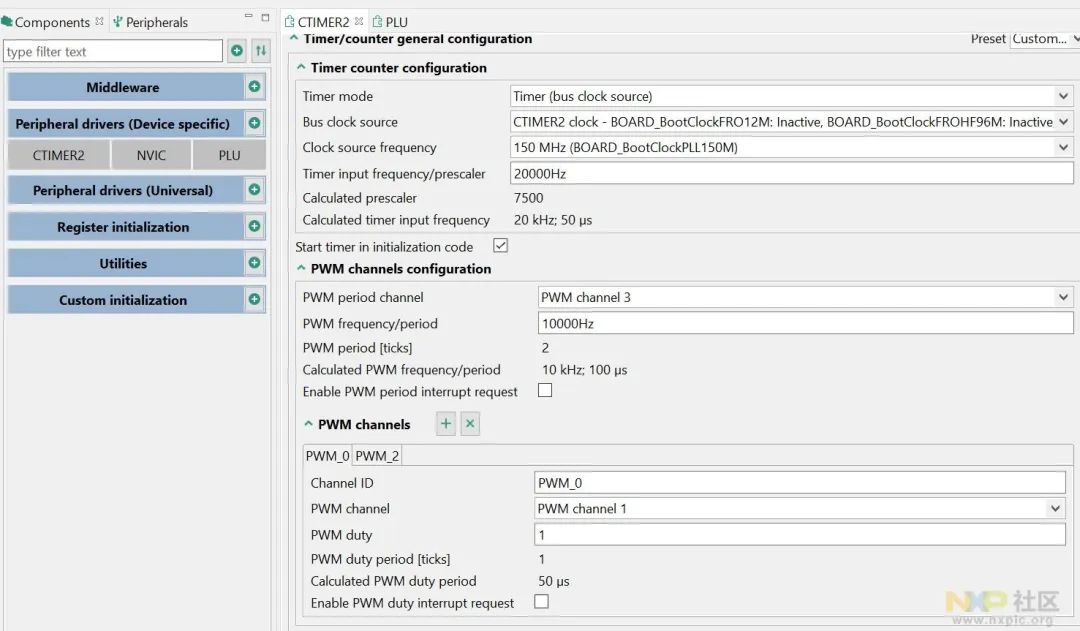
Task: Click the sort order icon next to filter
Action: [260, 51]
